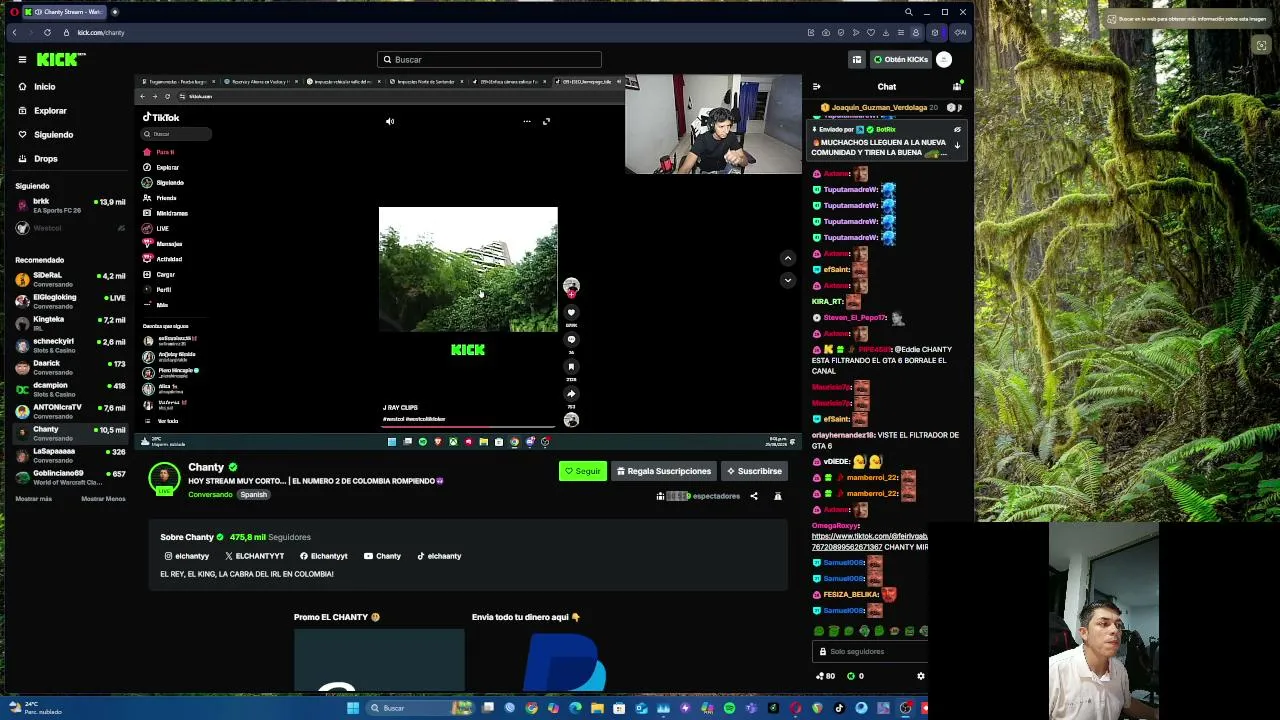Click the browser heart favorites icon
The image size is (1280, 720).
870,33
